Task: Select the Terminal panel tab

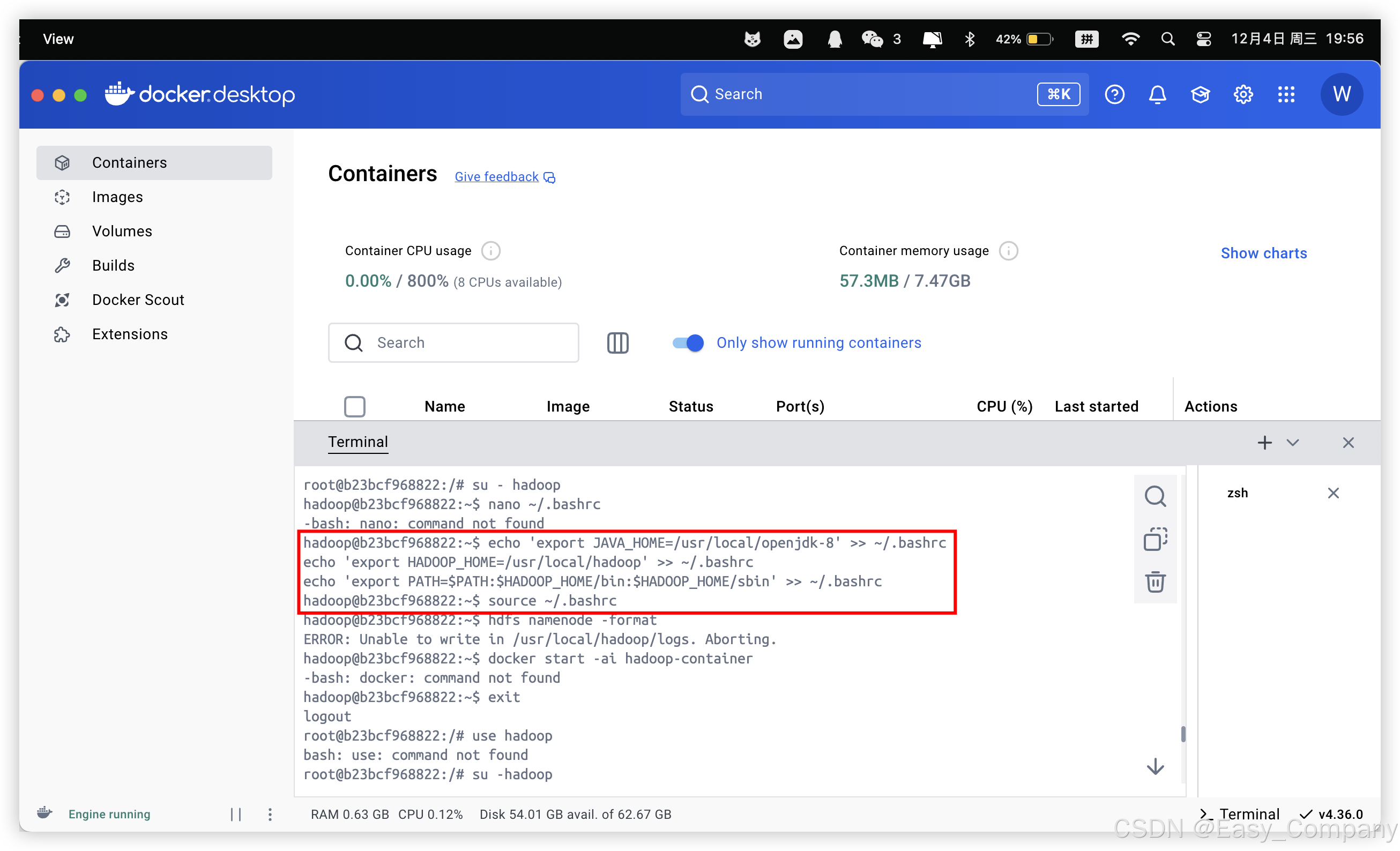Action: tap(358, 442)
